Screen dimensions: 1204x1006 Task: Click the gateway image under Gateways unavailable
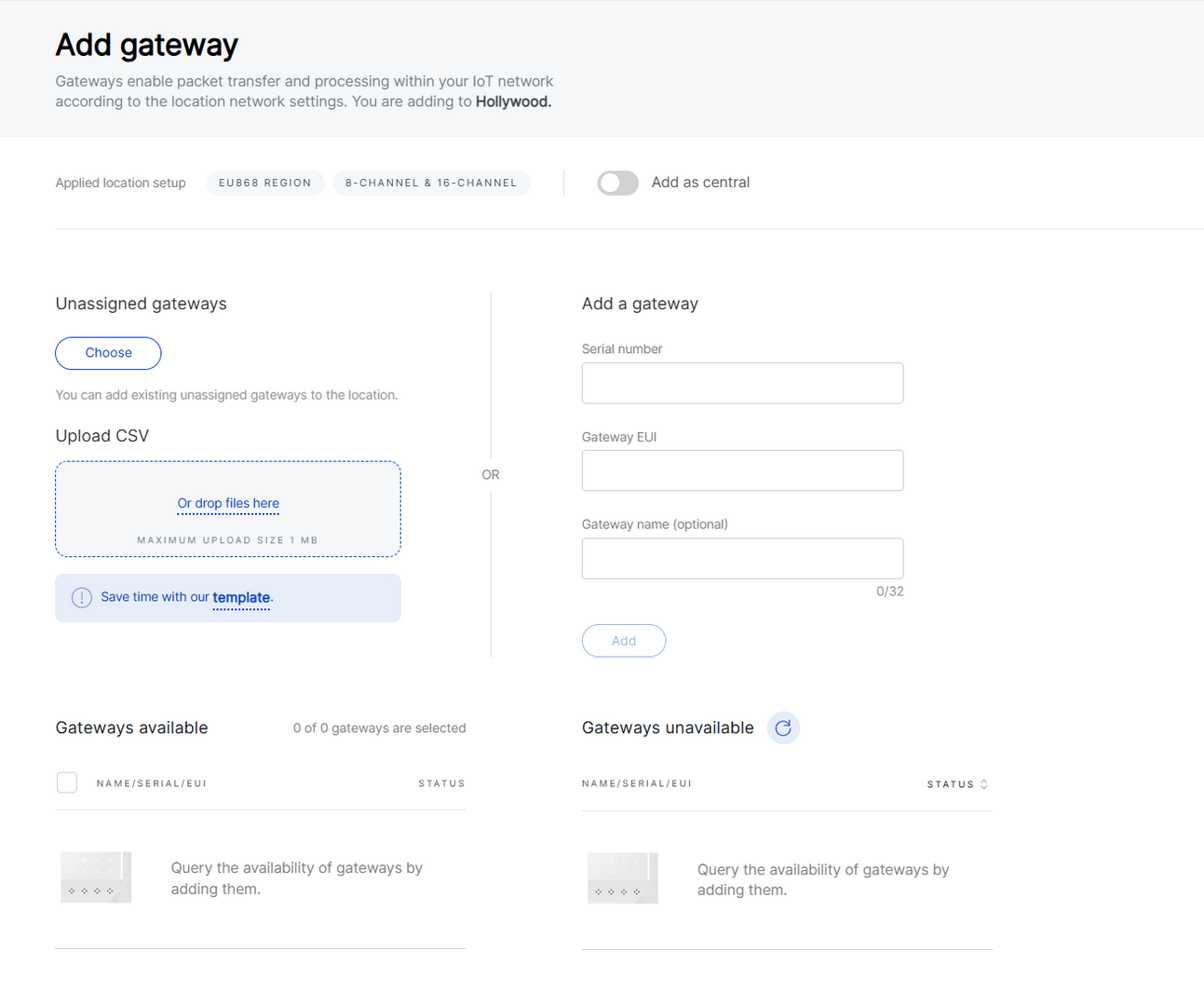tap(622, 877)
